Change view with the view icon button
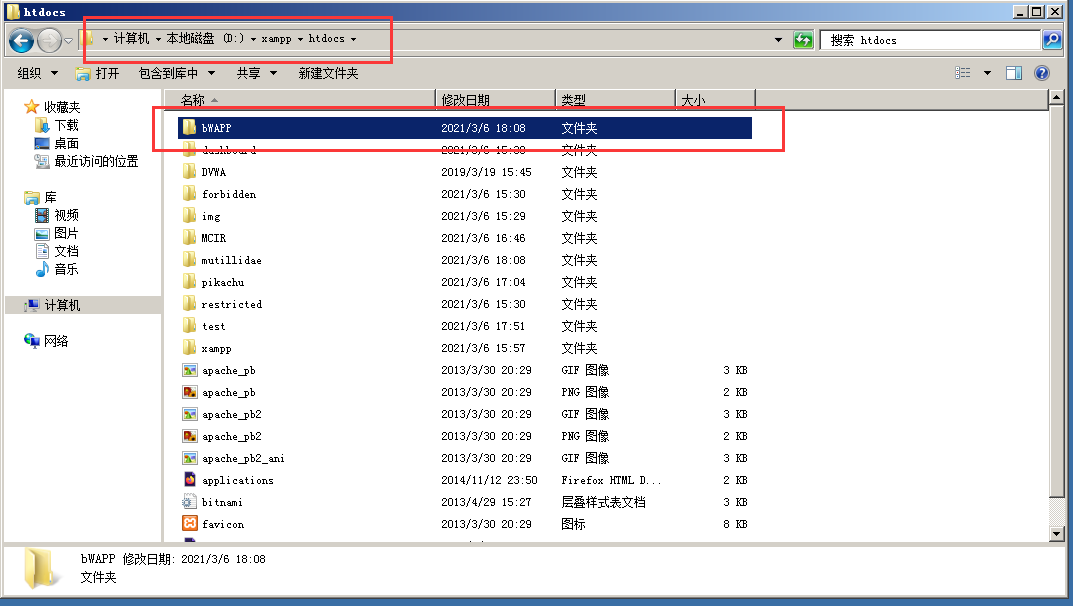The height and width of the screenshot is (606, 1073). pos(963,73)
